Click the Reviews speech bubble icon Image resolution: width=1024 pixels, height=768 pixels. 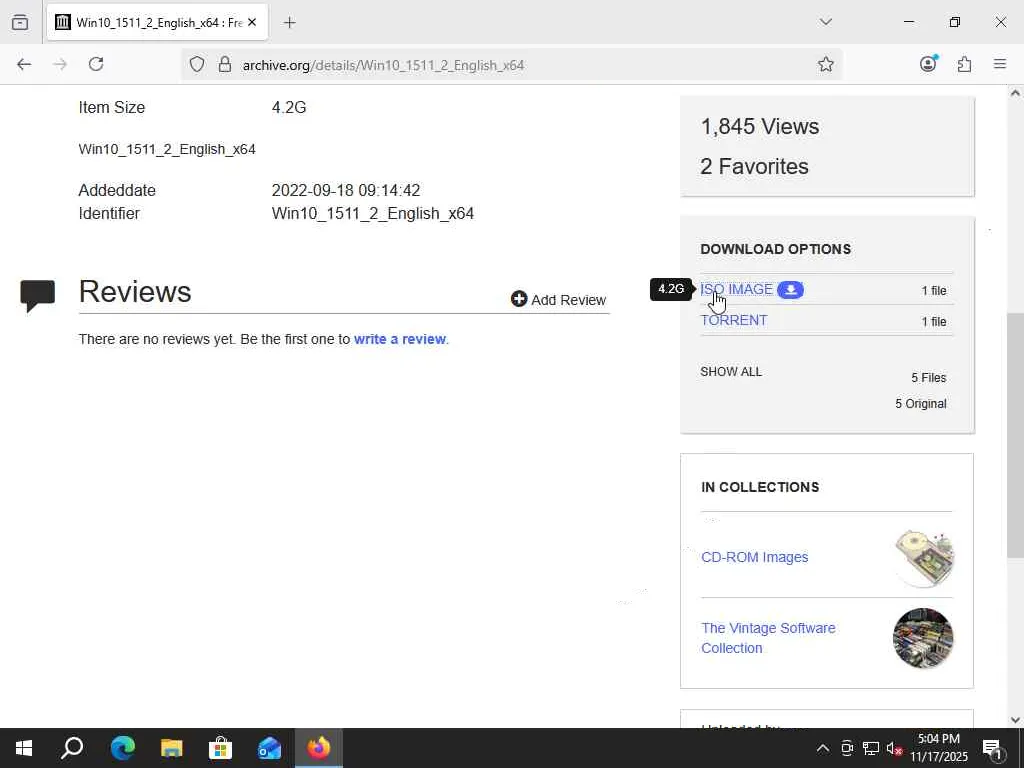[x=37, y=296]
